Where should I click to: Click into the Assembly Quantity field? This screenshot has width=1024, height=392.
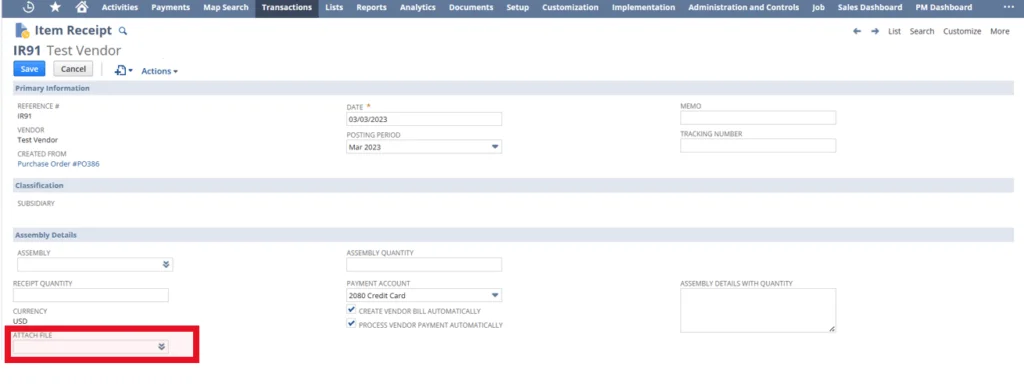tap(424, 265)
